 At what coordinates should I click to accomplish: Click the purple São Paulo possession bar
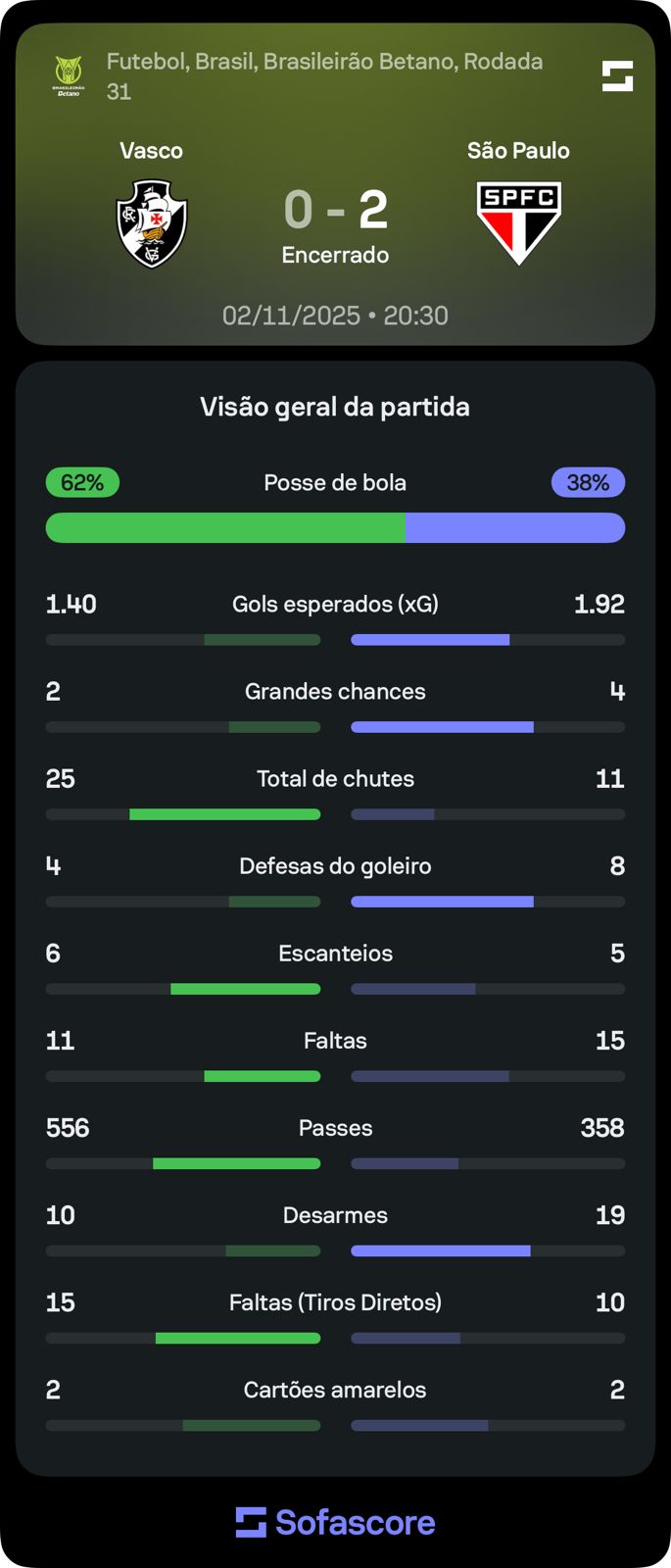(x=515, y=527)
